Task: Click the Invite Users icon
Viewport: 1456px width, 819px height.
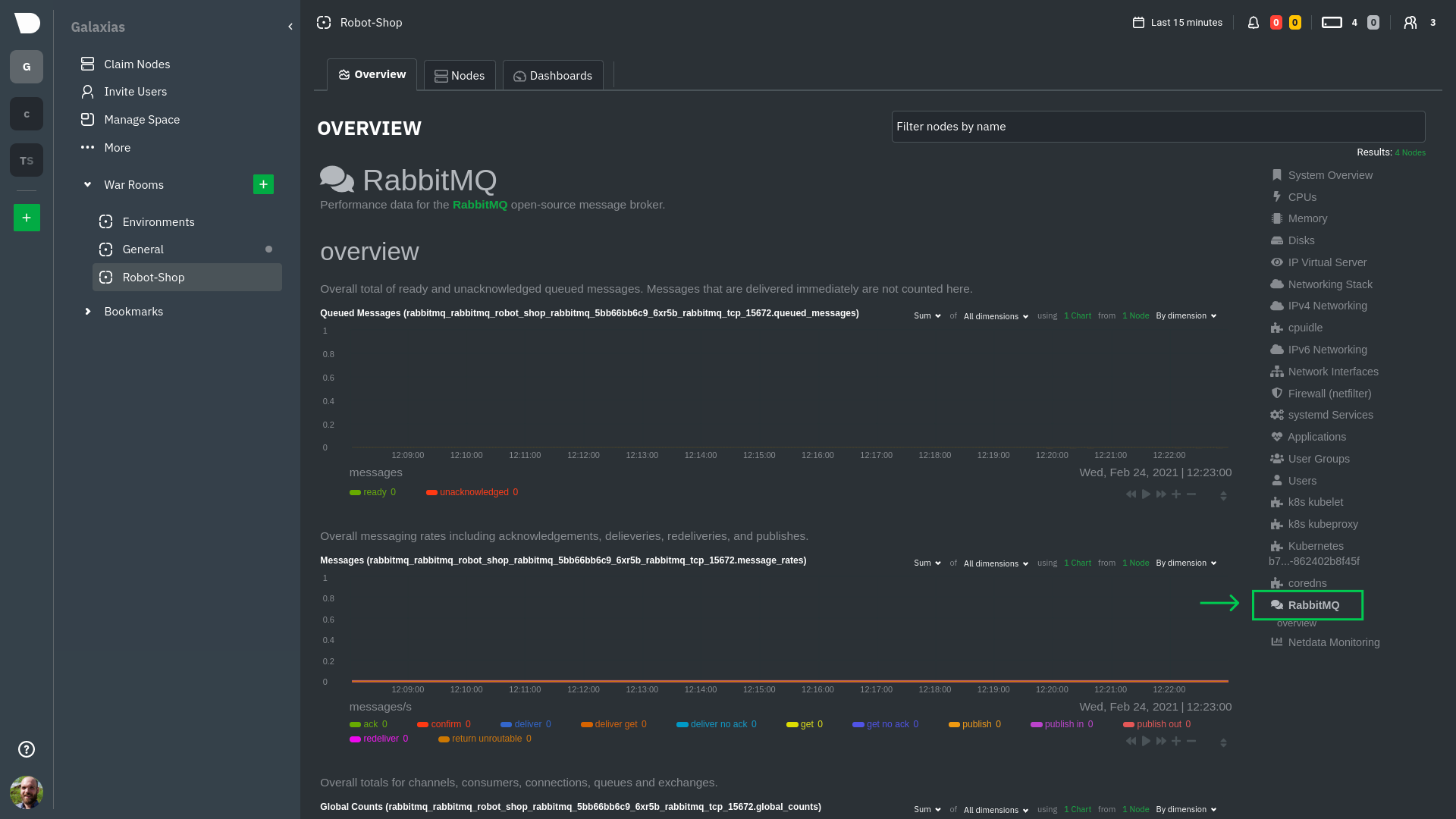Action: pyautogui.click(x=87, y=91)
